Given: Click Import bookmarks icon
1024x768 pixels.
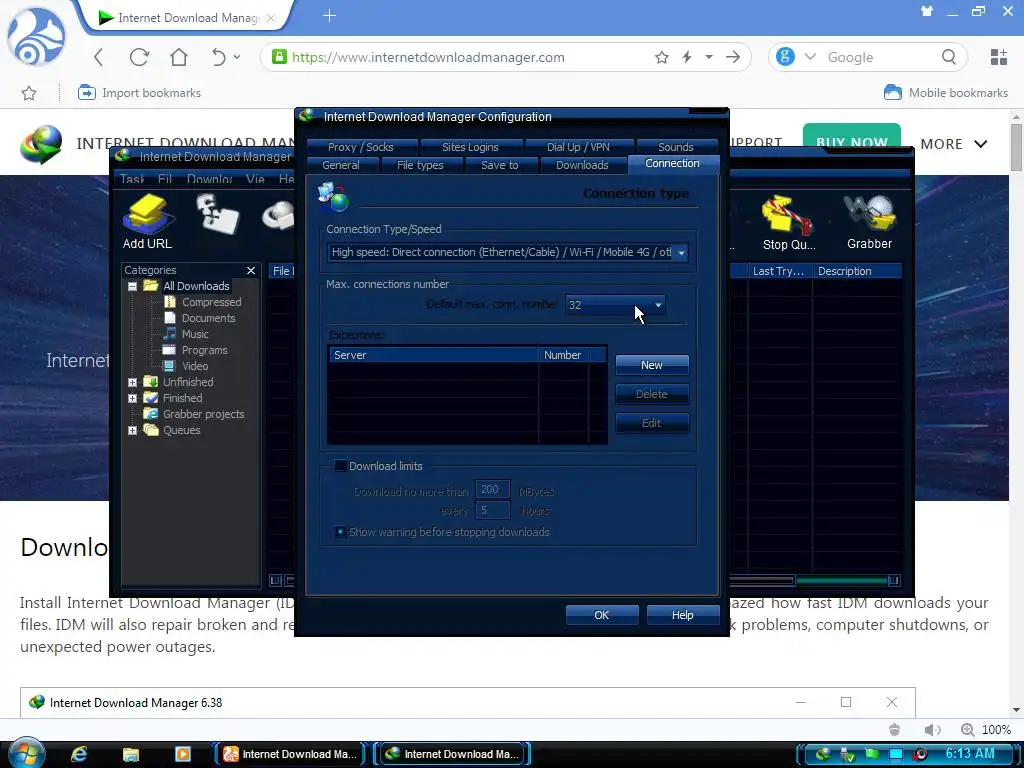Looking at the screenshot, I should pos(86,93).
